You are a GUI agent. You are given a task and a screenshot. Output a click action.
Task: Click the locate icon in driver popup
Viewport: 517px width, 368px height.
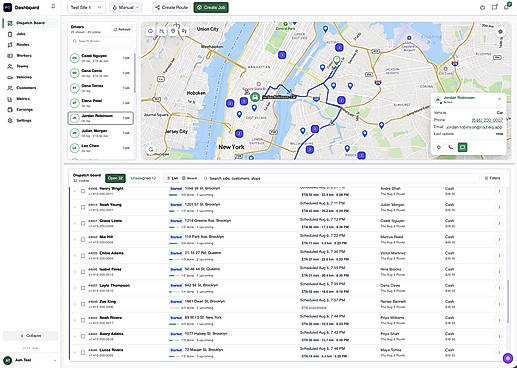click(439, 147)
